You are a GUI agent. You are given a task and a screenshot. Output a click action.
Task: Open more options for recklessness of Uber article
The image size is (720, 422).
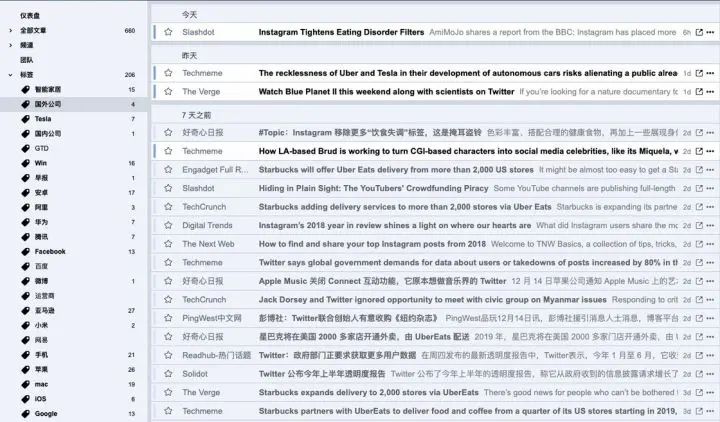(710, 73)
